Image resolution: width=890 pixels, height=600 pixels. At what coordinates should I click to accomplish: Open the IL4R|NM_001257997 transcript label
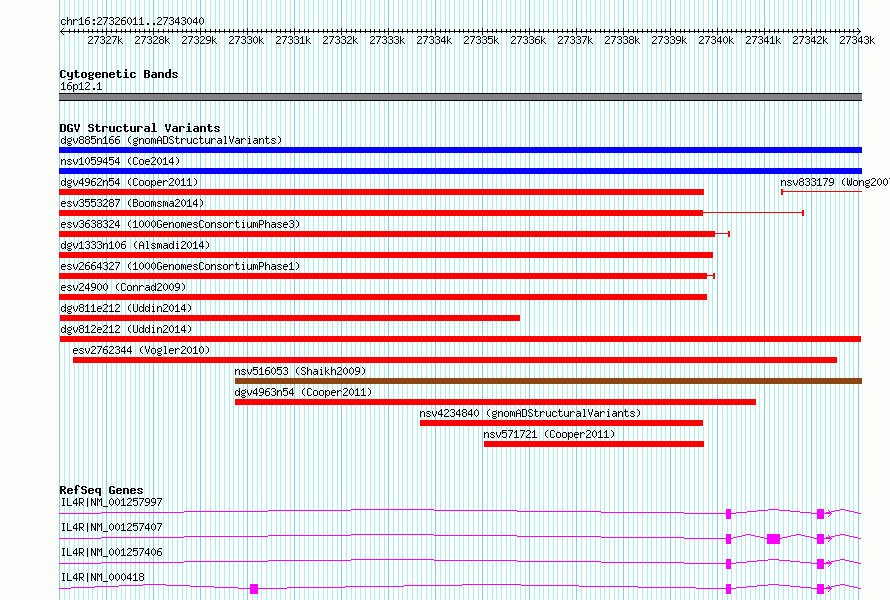click(111, 502)
